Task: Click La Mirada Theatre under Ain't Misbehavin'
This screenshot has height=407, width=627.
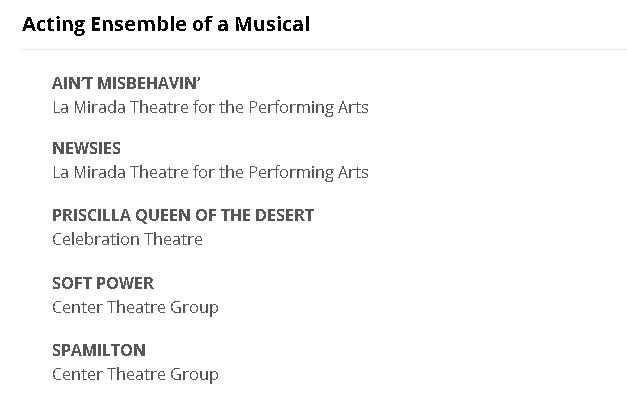Action: (x=210, y=107)
